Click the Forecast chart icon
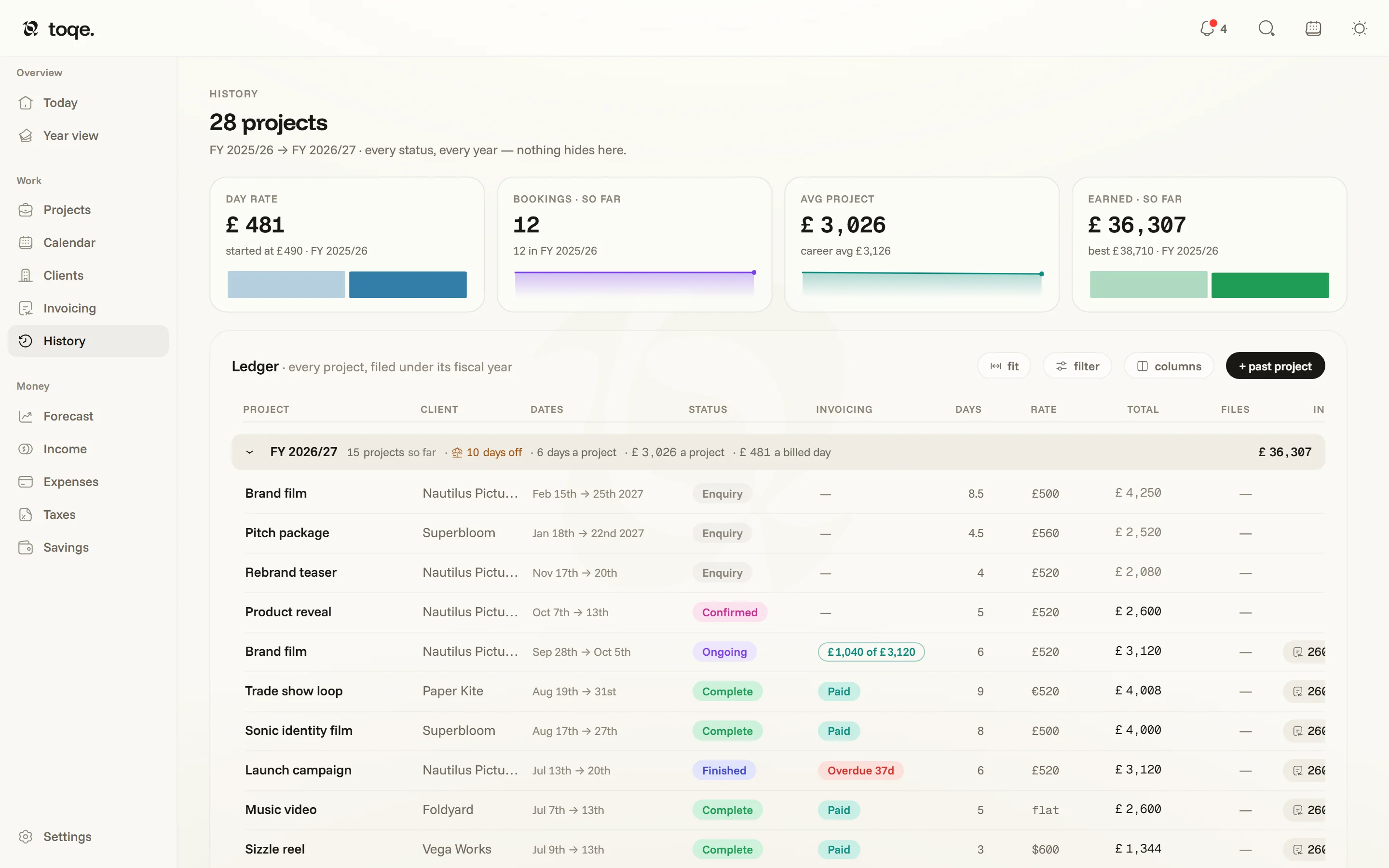The image size is (1389, 868). (x=26, y=416)
